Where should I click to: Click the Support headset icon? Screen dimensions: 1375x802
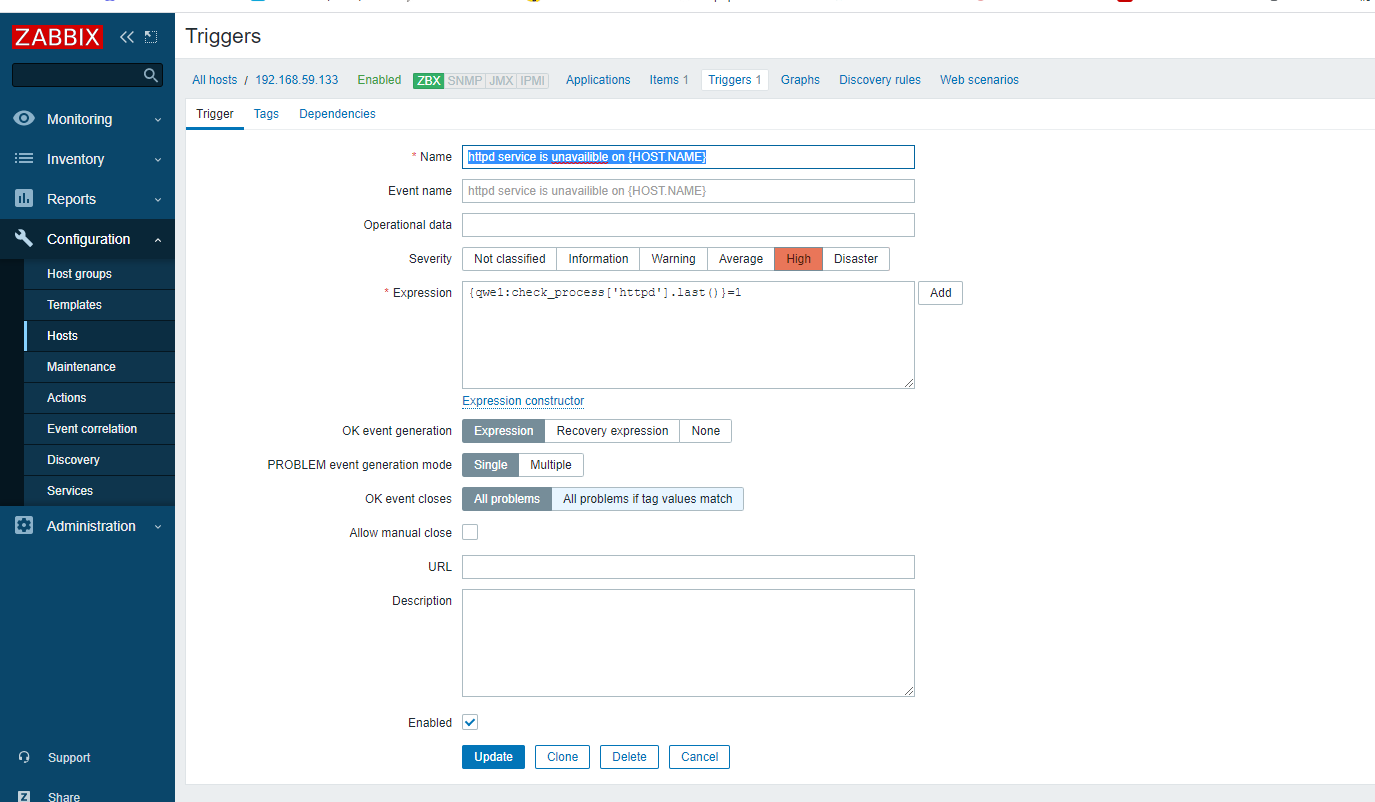pyautogui.click(x=24, y=758)
